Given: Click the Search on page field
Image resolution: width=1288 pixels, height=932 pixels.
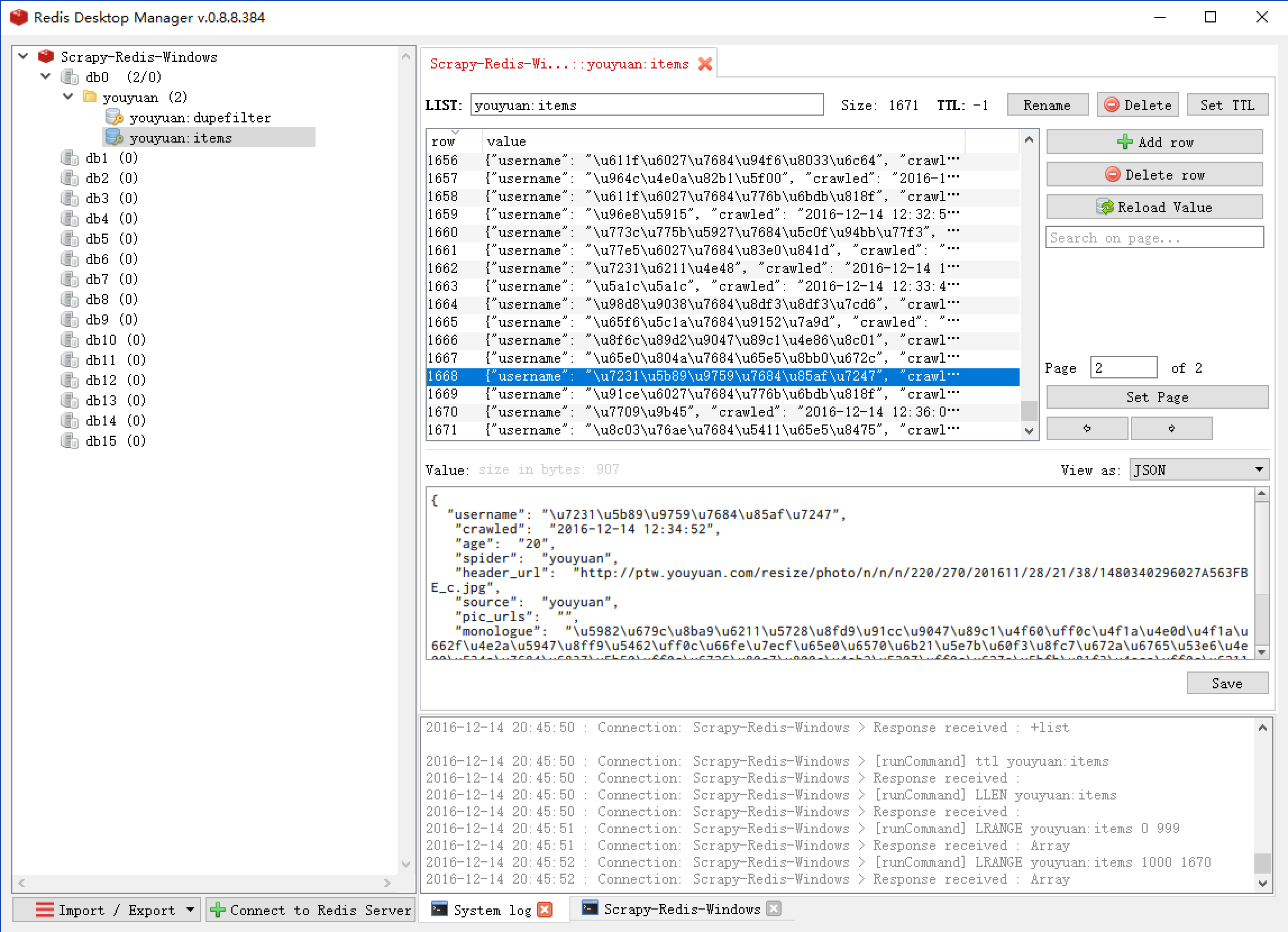Looking at the screenshot, I should [x=1154, y=237].
